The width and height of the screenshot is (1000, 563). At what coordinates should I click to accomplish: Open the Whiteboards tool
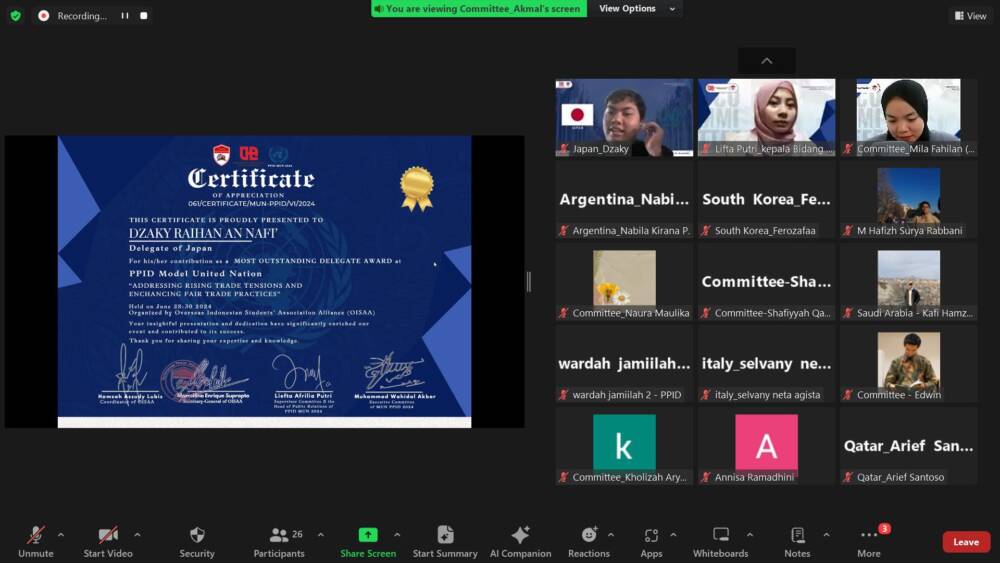pos(720,536)
